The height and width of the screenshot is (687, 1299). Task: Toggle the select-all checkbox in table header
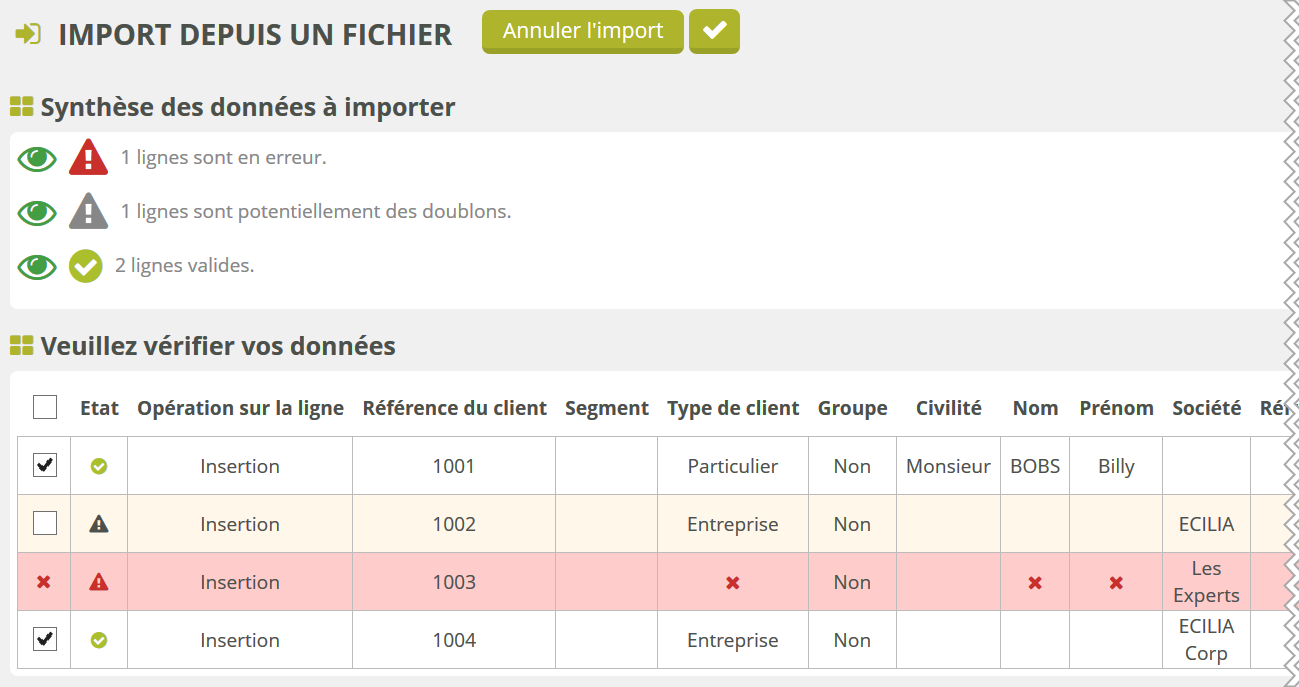pyautogui.click(x=45, y=407)
